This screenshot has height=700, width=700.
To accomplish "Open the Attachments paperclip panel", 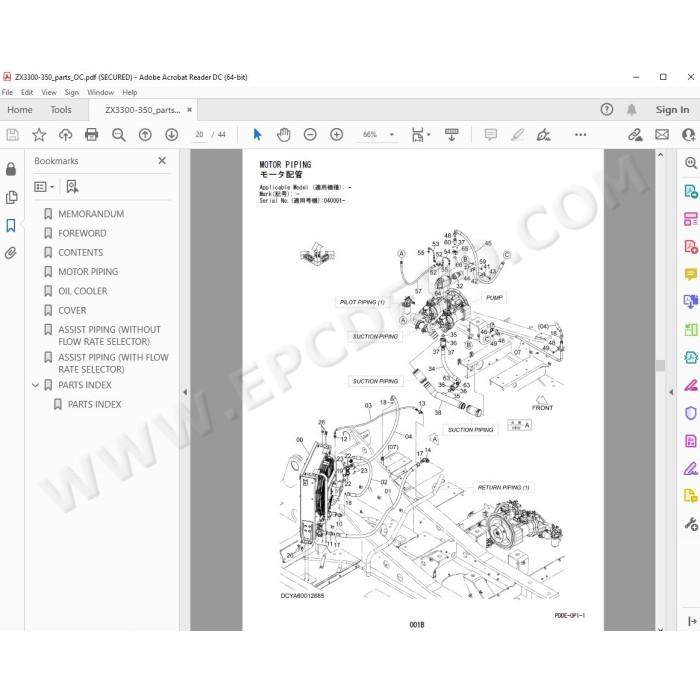I will pos(11,253).
